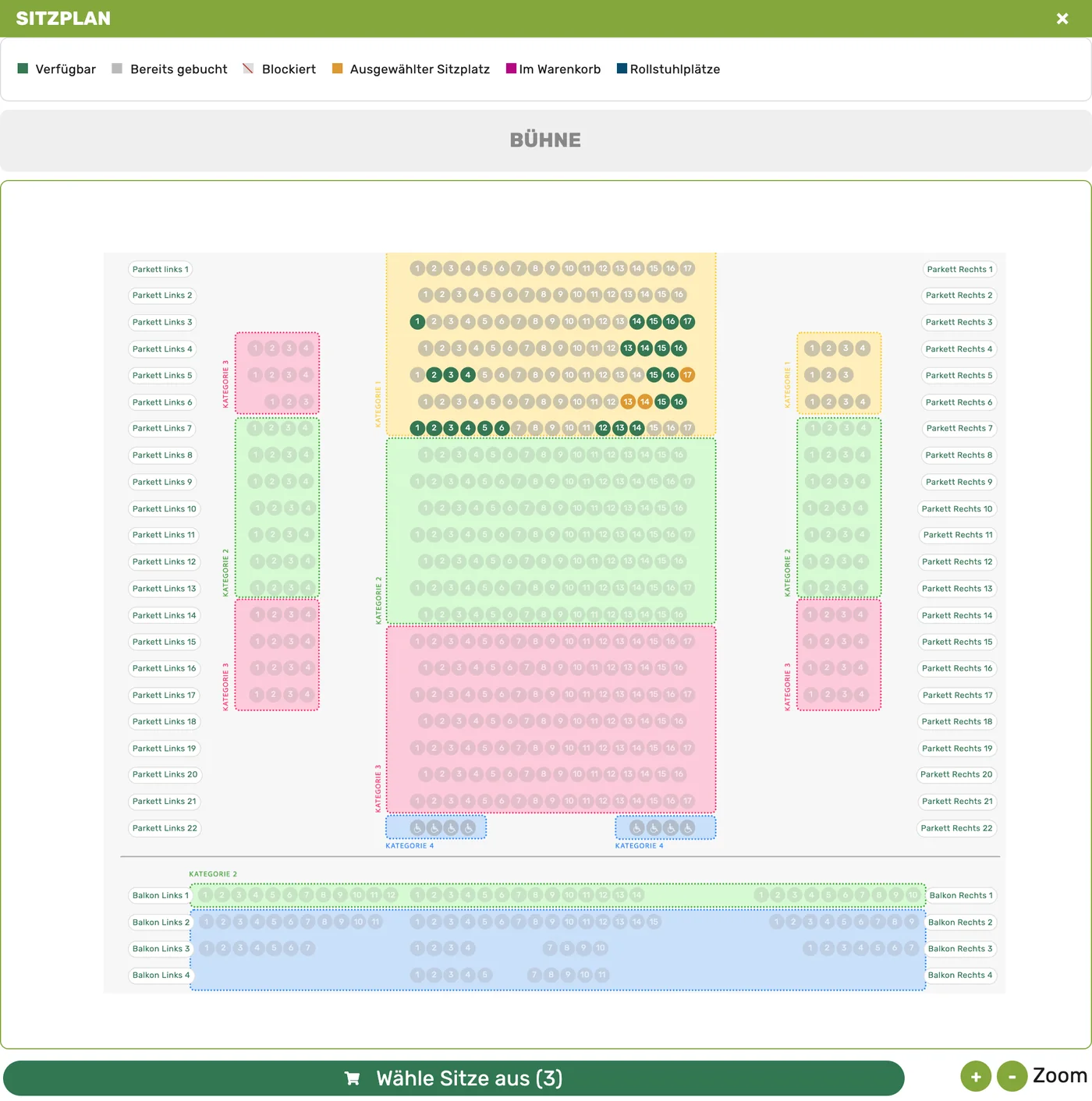Zoom out with the minus button

[x=1012, y=1077]
